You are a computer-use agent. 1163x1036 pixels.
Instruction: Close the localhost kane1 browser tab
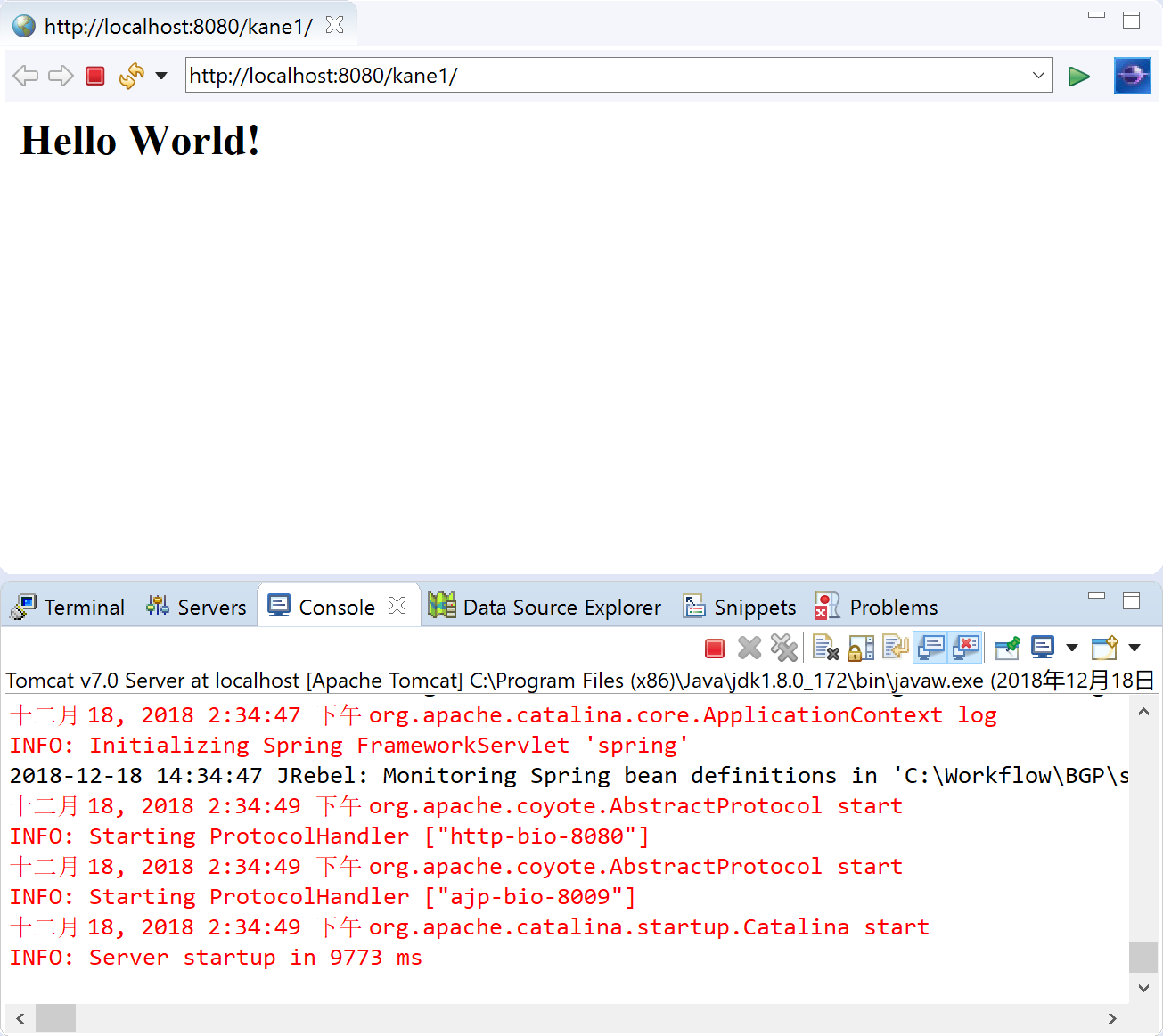[x=335, y=25]
